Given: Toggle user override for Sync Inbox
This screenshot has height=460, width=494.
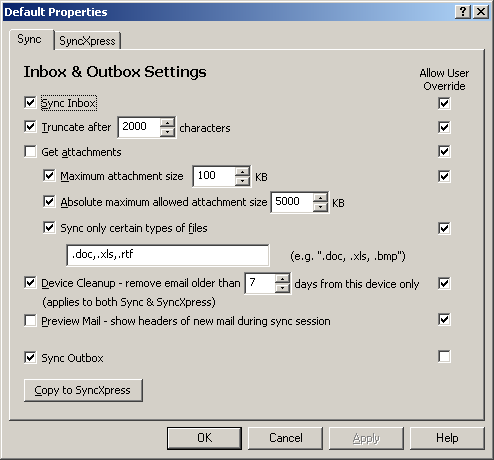Looking at the screenshot, I should (x=444, y=103).
